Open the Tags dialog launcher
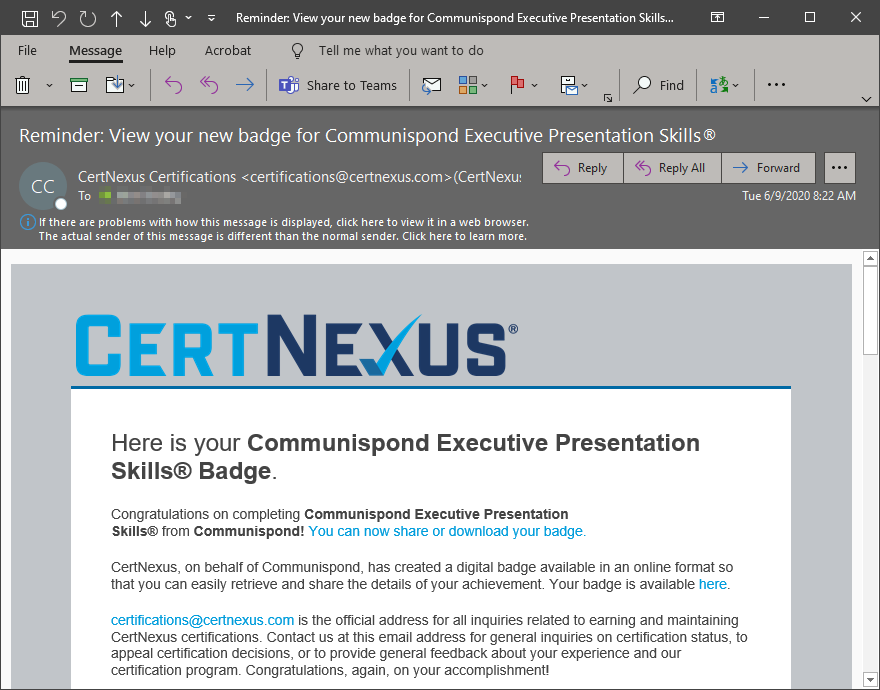Viewport: 880px width, 690px height. point(608,98)
